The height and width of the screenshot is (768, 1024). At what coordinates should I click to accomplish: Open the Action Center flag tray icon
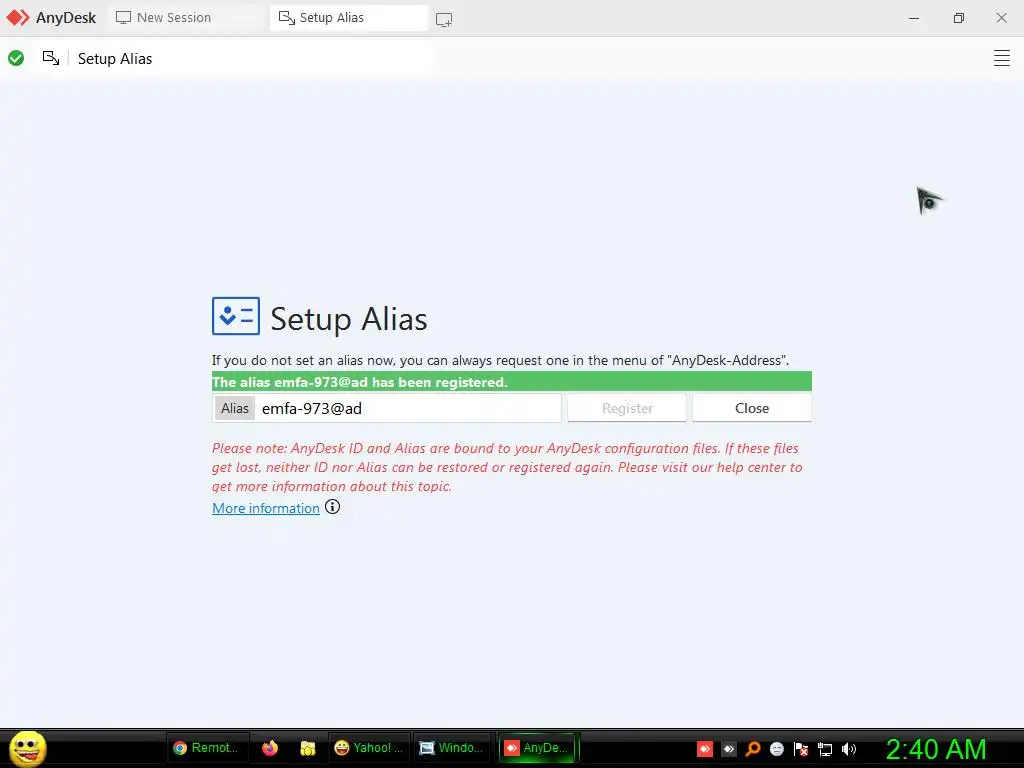click(801, 748)
